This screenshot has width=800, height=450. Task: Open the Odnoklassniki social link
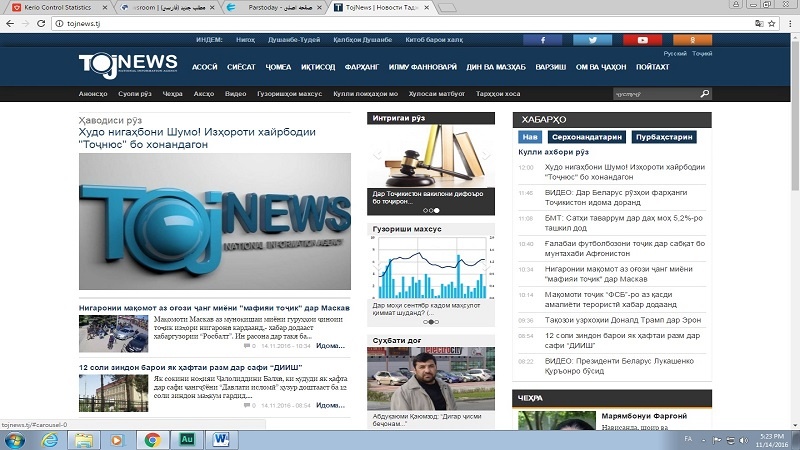tap(692, 40)
